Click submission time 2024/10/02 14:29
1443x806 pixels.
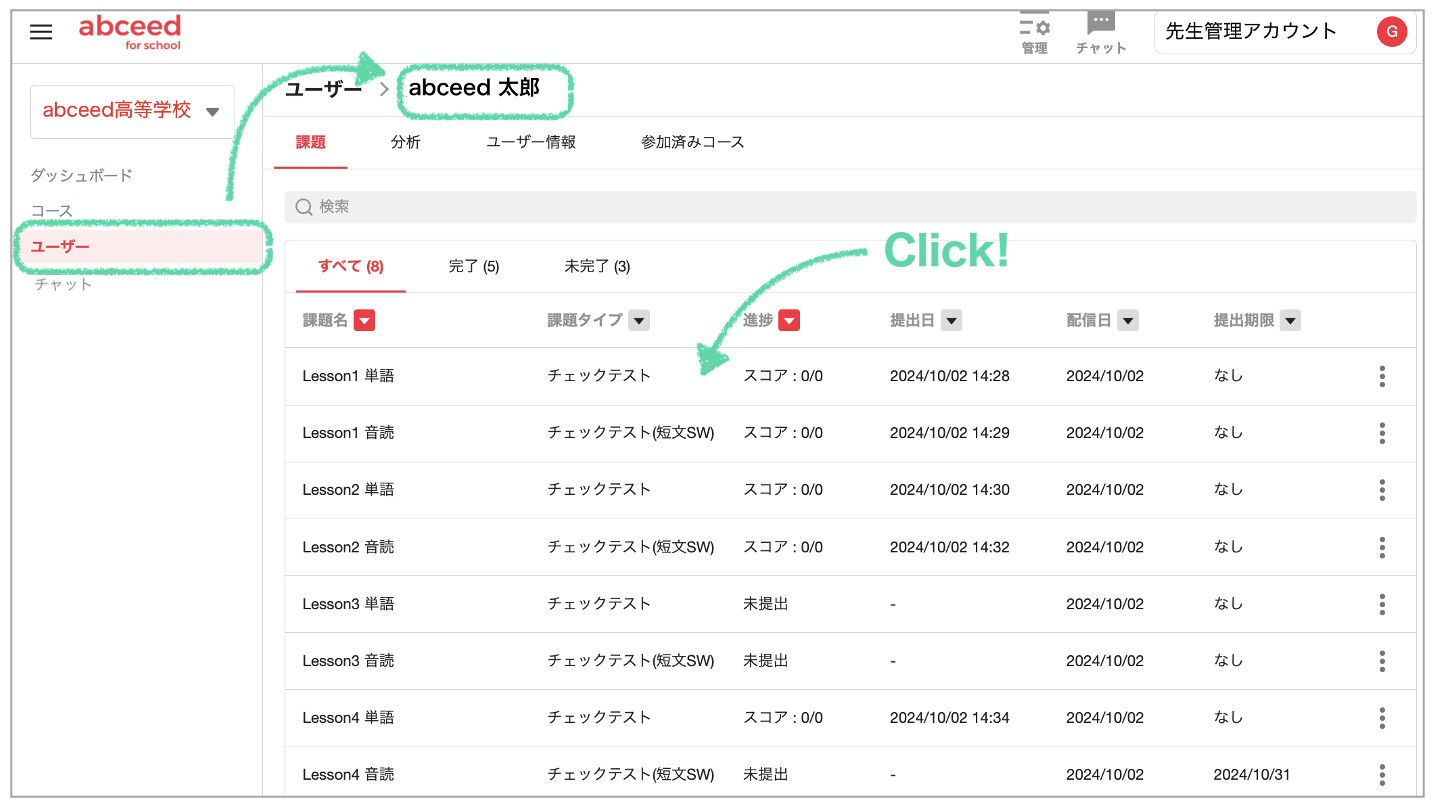tap(950, 433)
